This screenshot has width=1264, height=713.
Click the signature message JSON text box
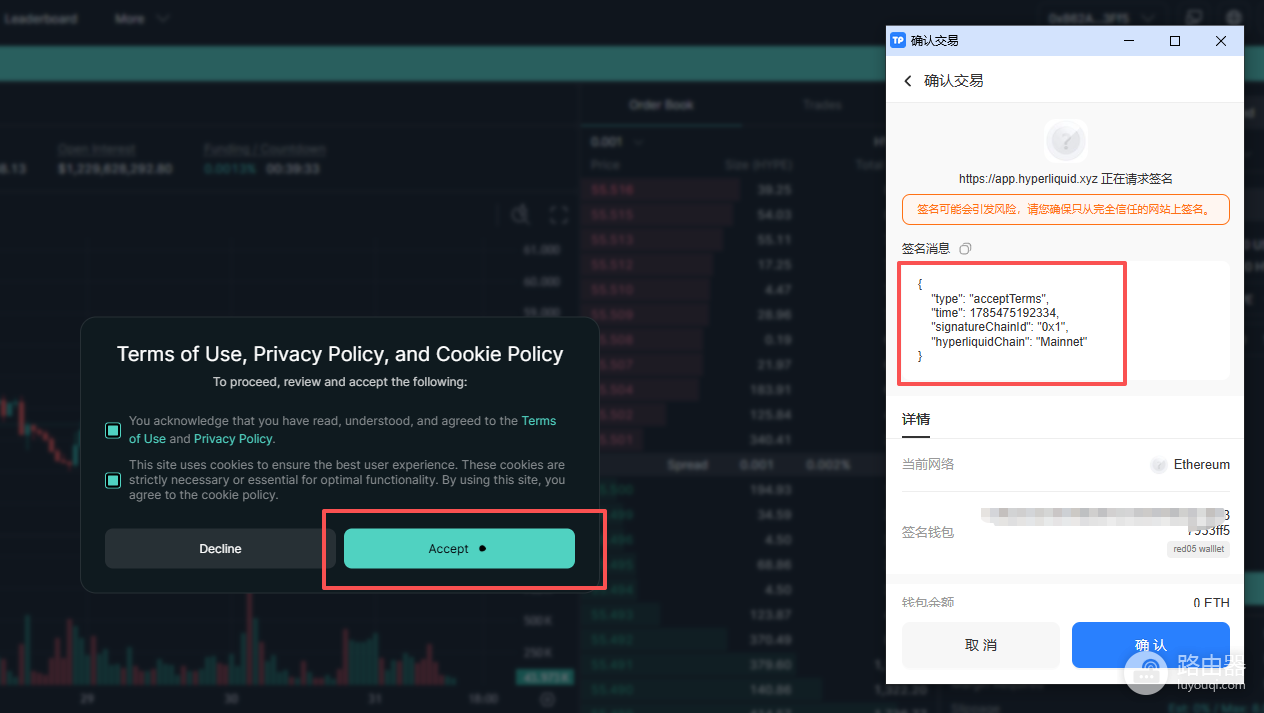tap(1065, 321)
